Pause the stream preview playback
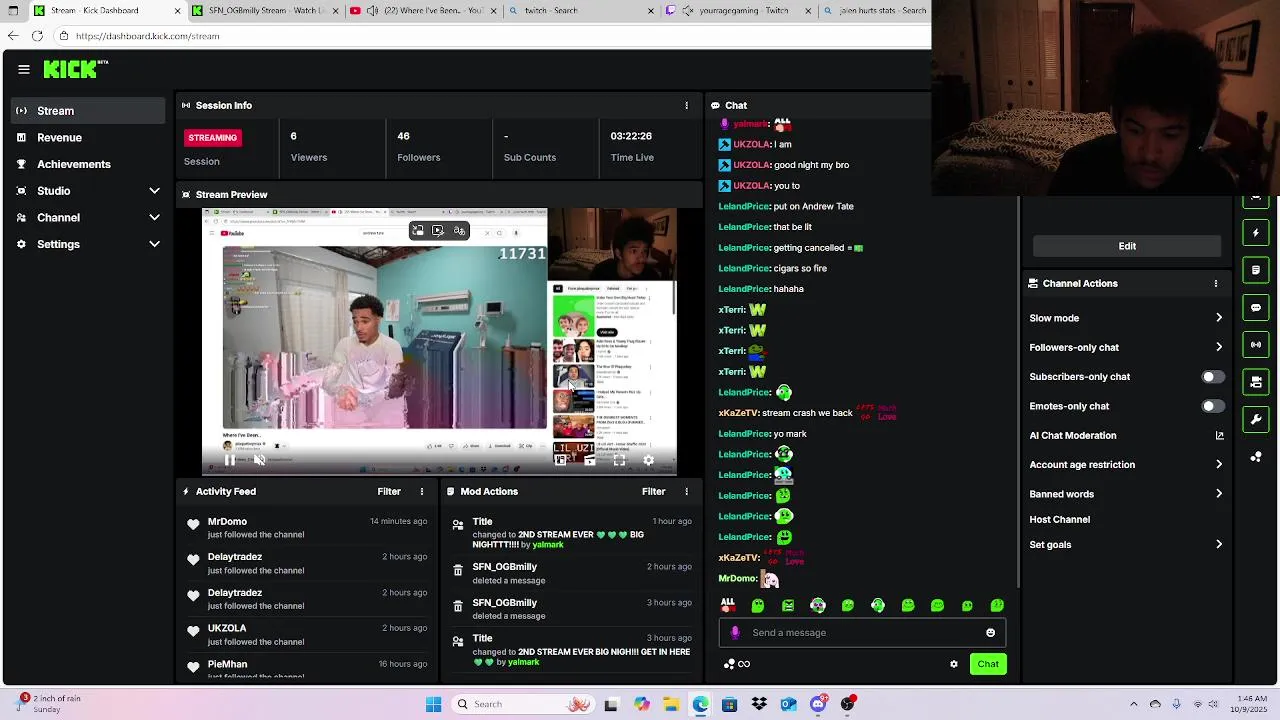 (x=229, y=460)
